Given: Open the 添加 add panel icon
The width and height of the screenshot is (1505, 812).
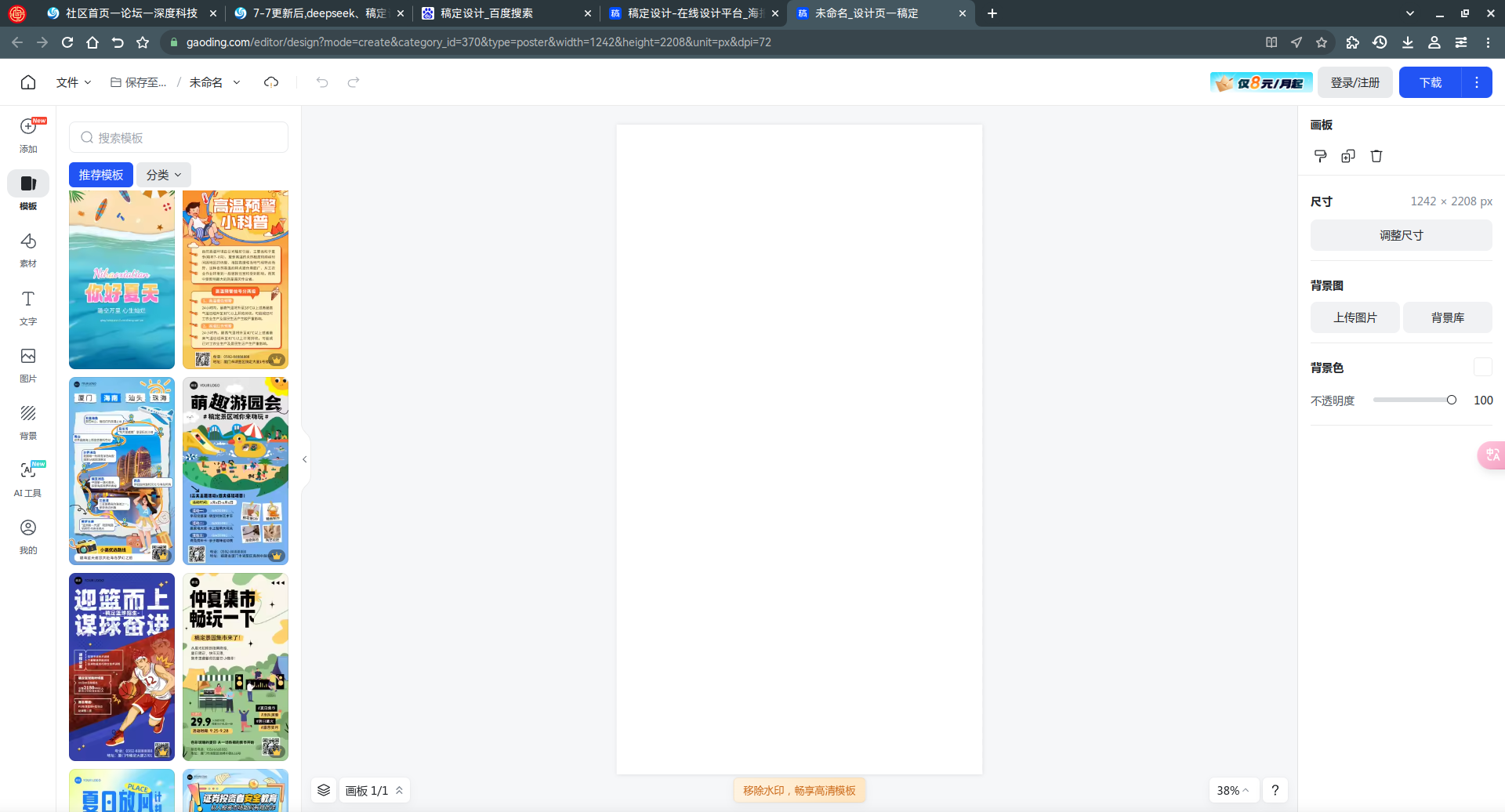Looking at the screenshot, I should click(28, 135).
